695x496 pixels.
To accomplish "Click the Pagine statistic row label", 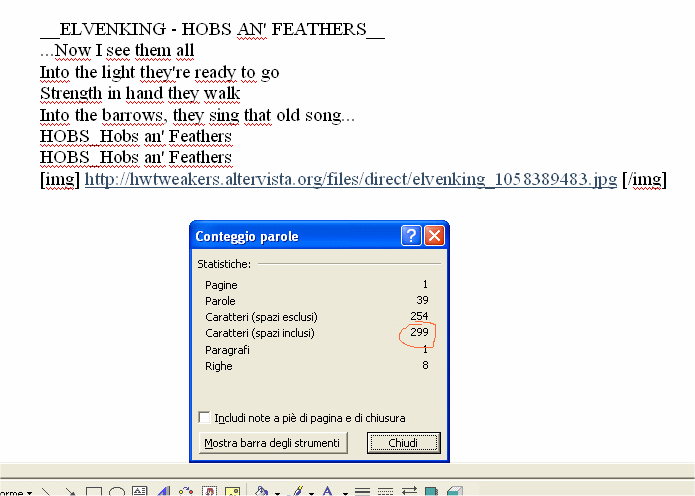I will (221, 285).
